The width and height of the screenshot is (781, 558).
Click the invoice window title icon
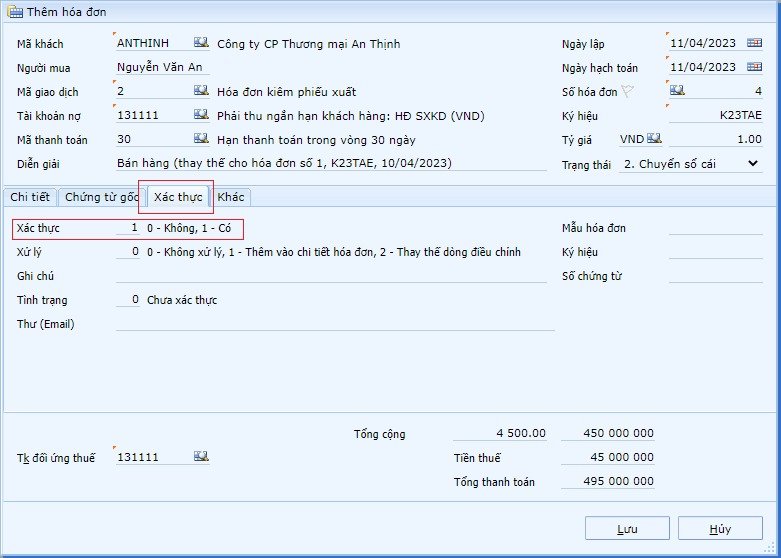point(15,11)
